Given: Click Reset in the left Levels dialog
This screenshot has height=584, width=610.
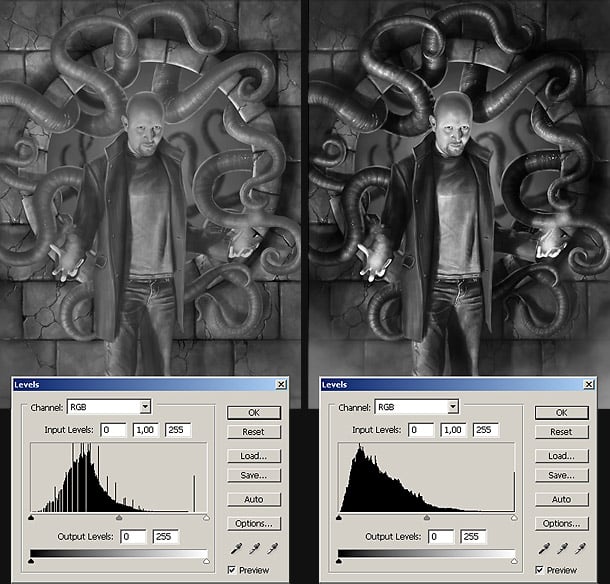Looking at the screenshot, I should (254, 432).
